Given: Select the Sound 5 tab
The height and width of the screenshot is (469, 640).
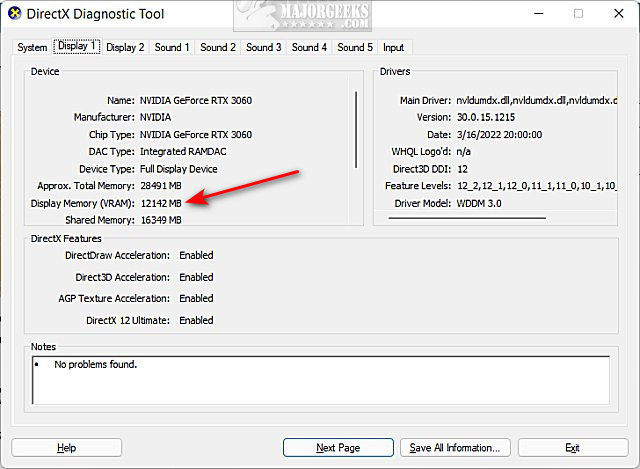Looking at the screenshot, I should (355, 47).
